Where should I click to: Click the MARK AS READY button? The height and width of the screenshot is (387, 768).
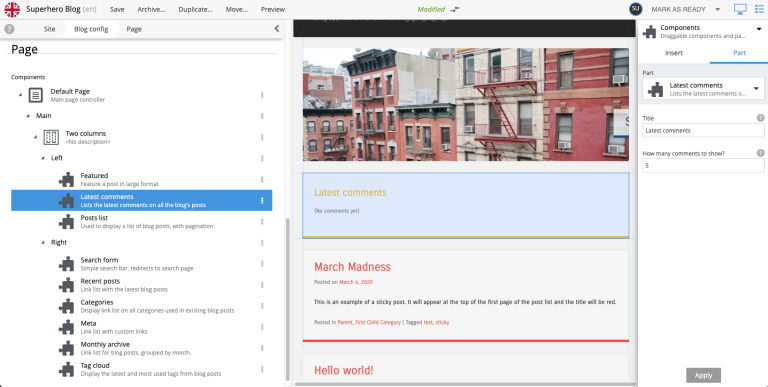pos(678,9)
